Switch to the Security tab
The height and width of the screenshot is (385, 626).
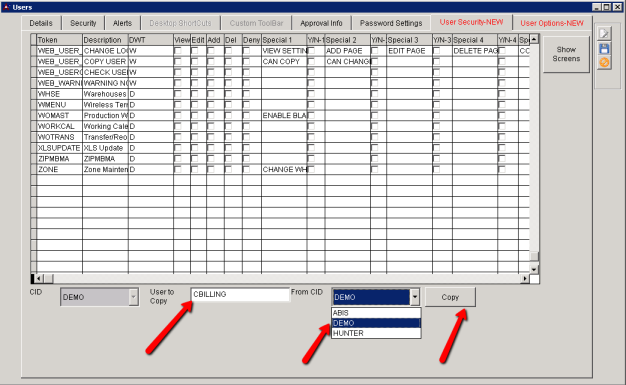pos(83,23)
